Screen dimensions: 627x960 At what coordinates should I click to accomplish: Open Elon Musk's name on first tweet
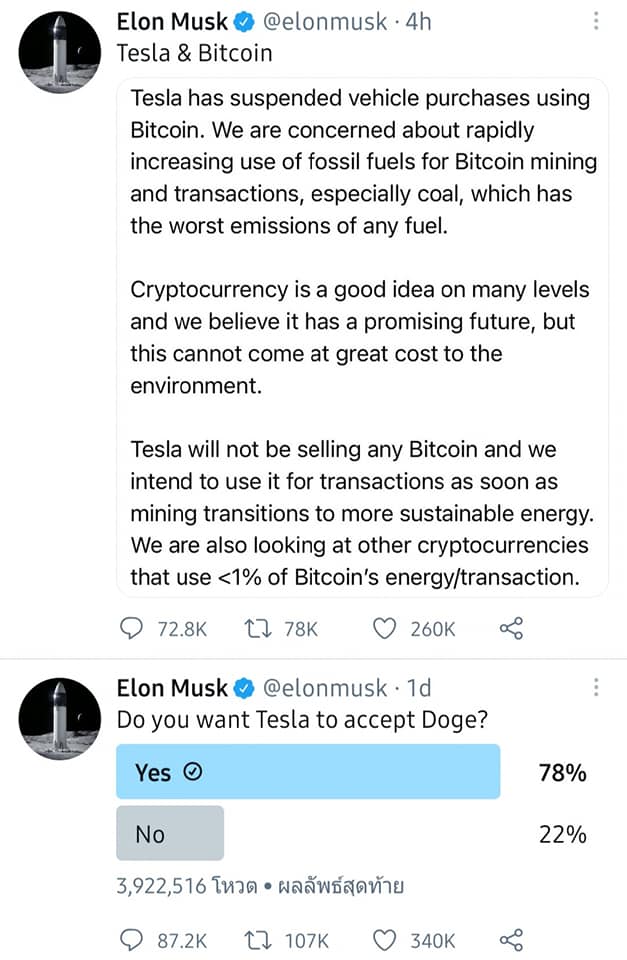pos(171,22)
